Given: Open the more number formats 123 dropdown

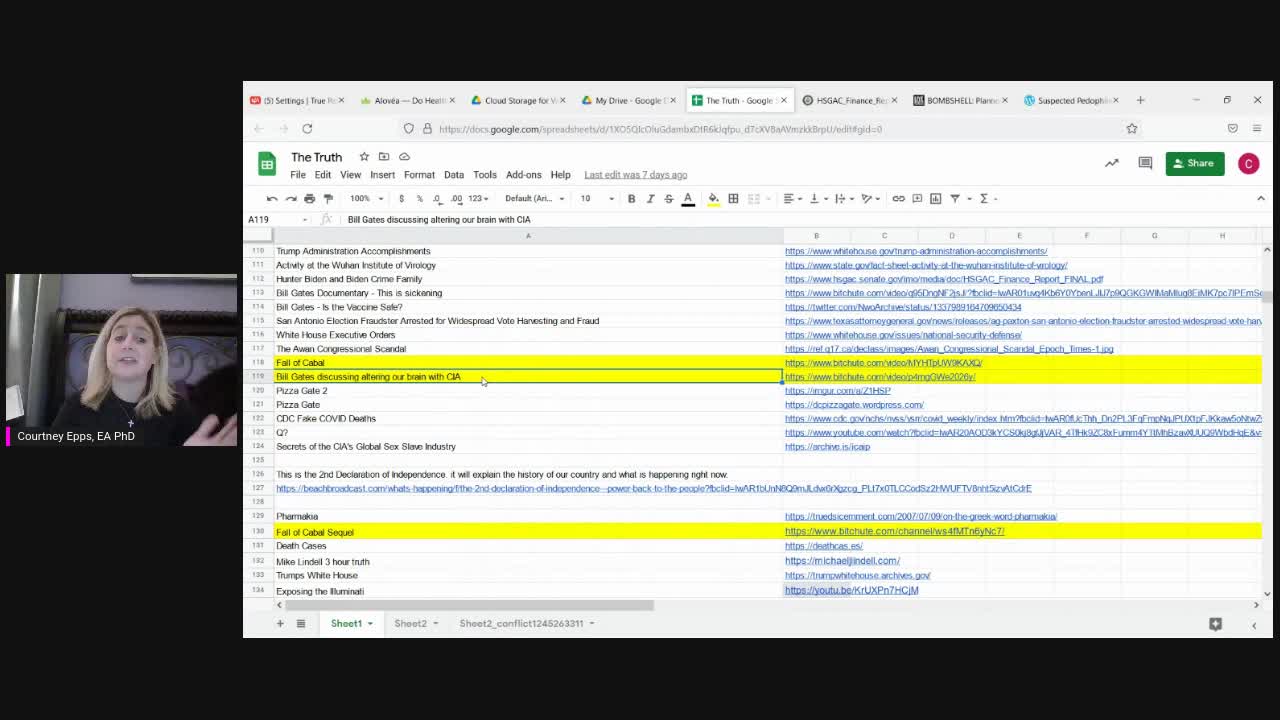Looking at the screenshot, I should pos(477,198).
